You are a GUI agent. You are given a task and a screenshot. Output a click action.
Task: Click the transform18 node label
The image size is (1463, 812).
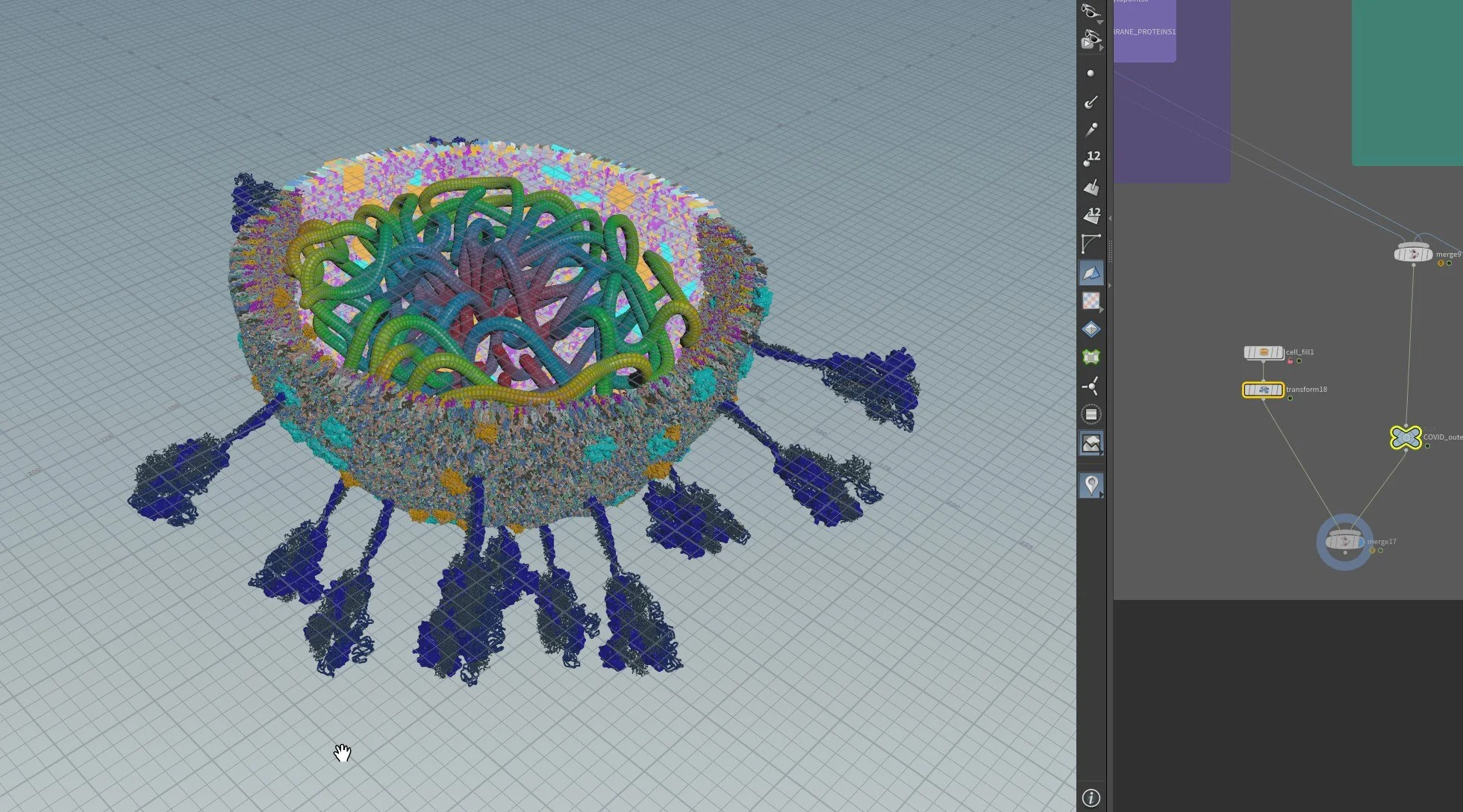1306,389
